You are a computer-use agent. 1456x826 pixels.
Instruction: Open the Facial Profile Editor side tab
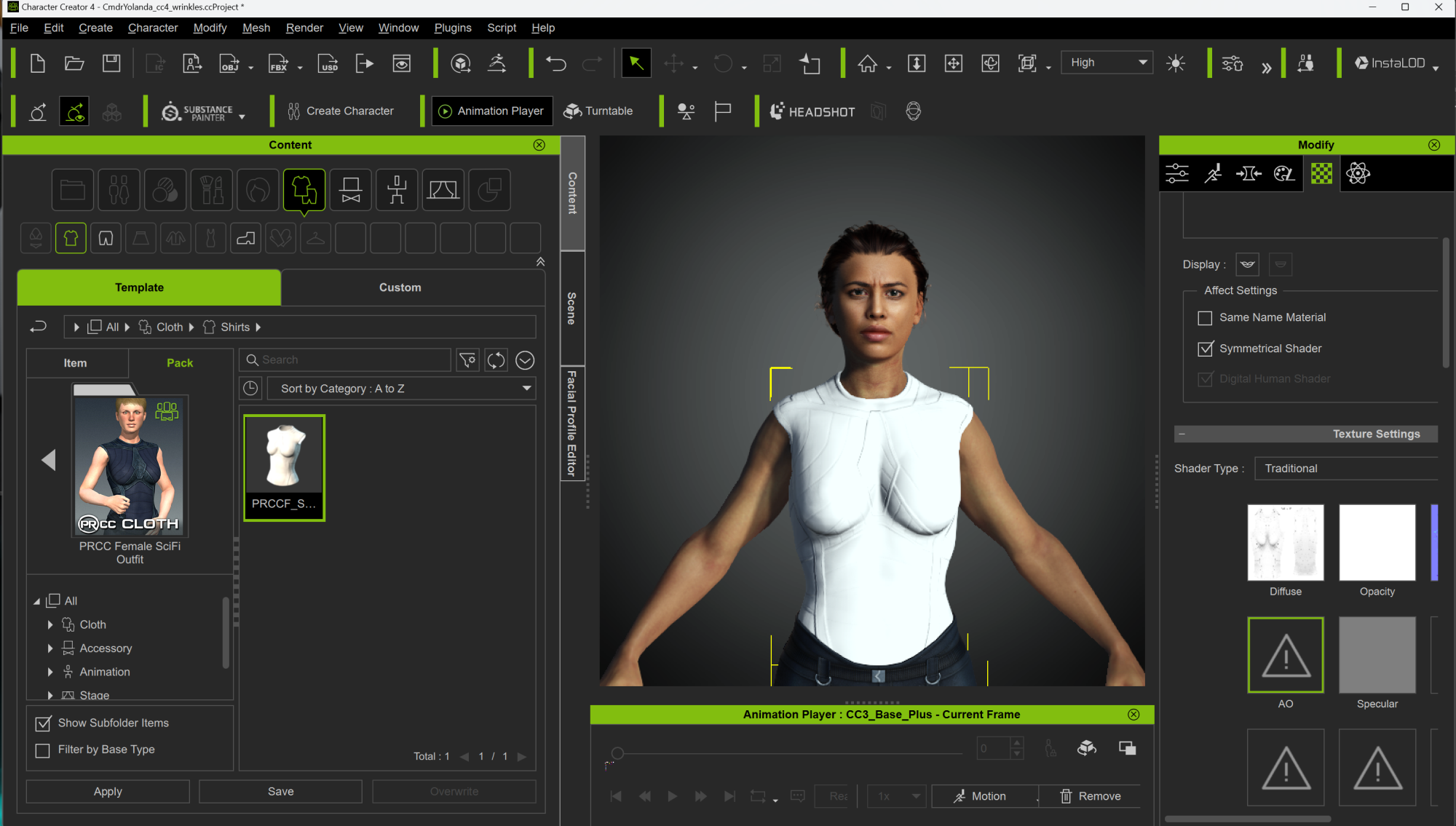click(x=572, y=423)
